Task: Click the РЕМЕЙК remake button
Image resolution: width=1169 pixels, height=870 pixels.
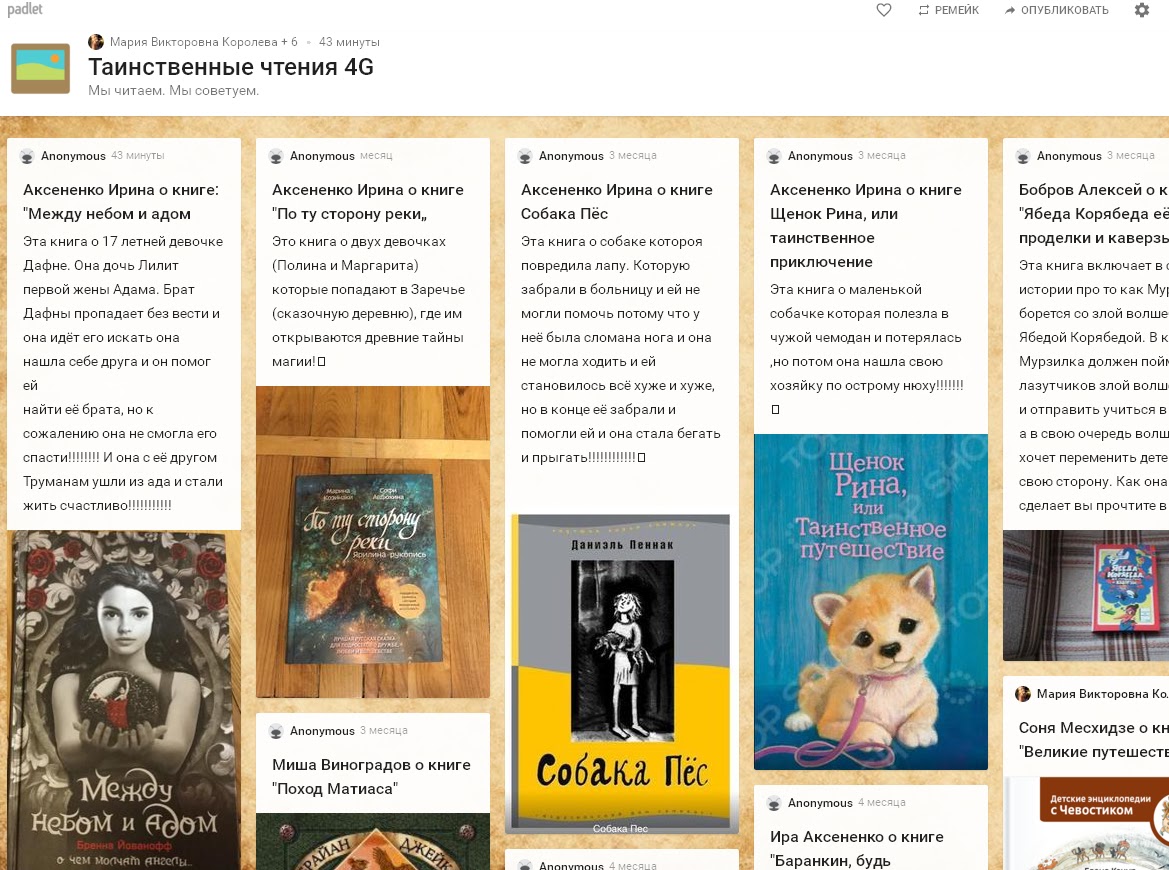Action: click(948, 10)
